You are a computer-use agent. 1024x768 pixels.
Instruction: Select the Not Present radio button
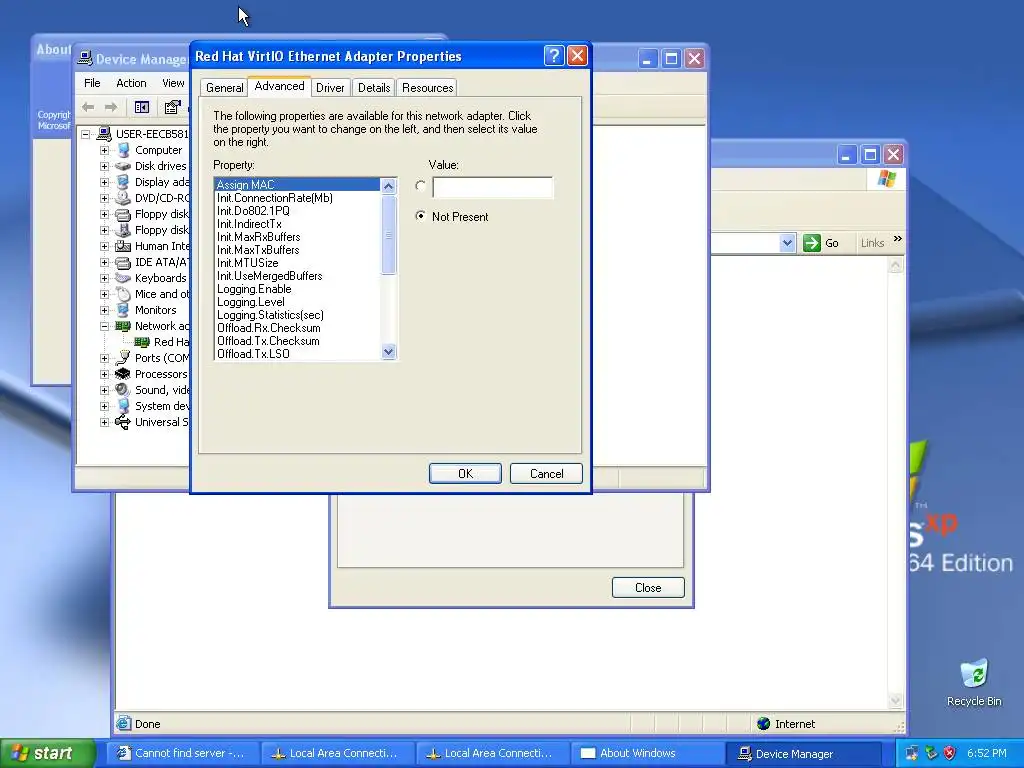421,216
